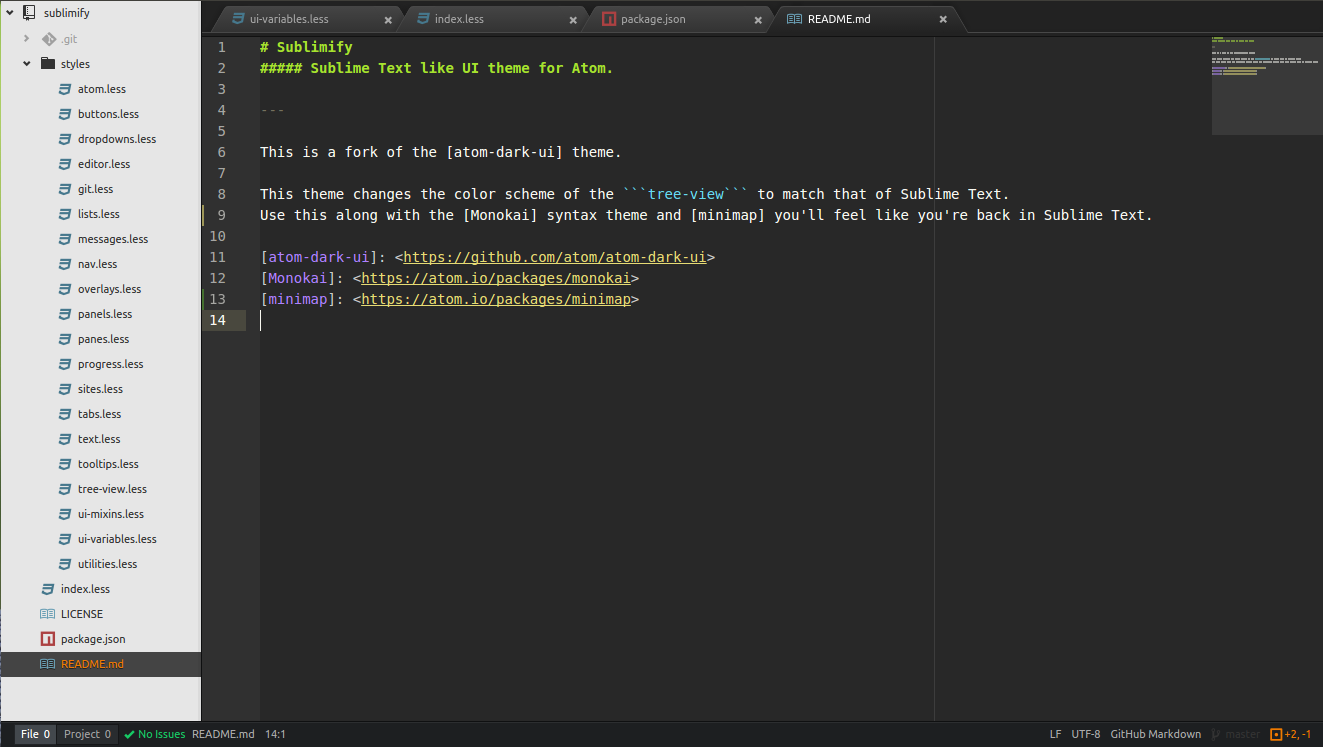
Task: Click README.md file name in status bar
Action: (x=223, y=734)
